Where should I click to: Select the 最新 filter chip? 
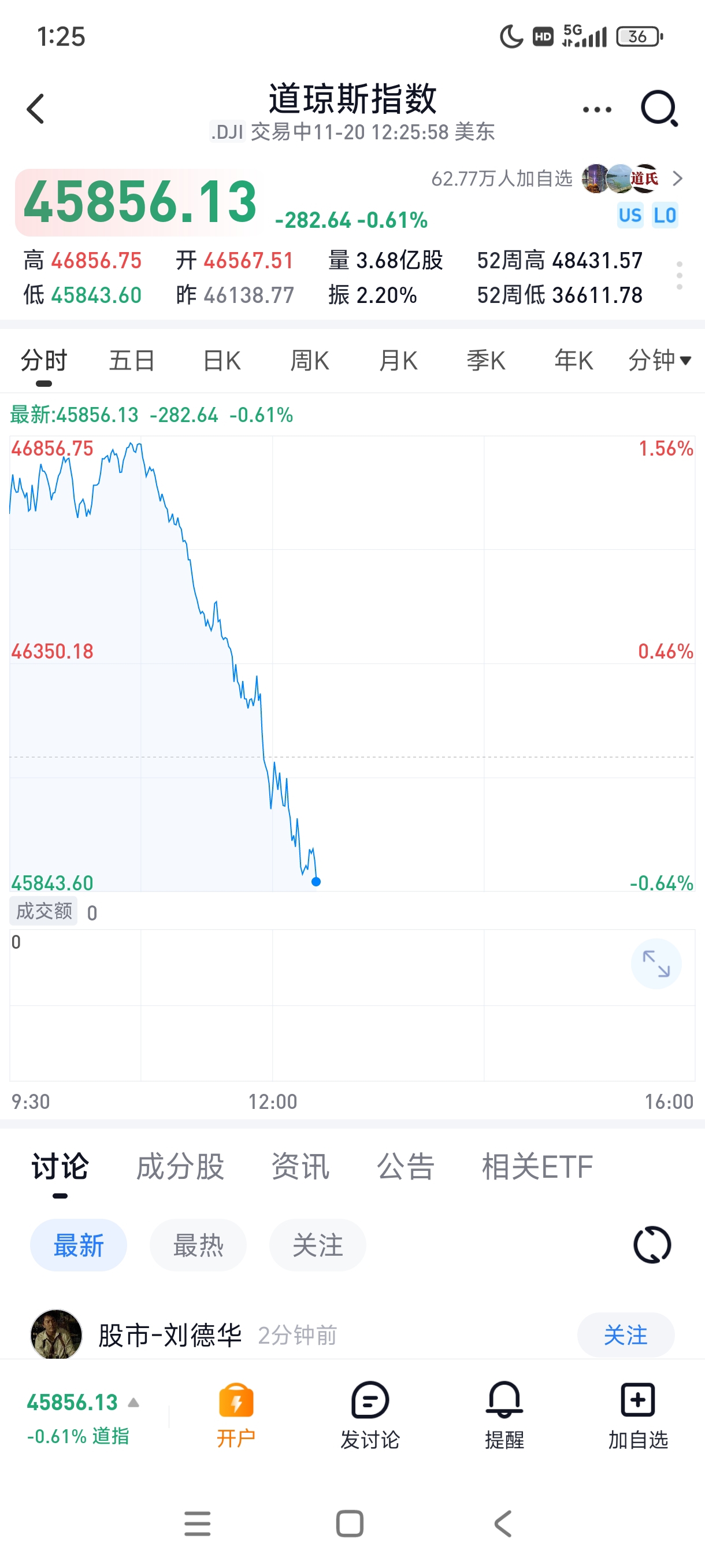(x=79, y=1245)
